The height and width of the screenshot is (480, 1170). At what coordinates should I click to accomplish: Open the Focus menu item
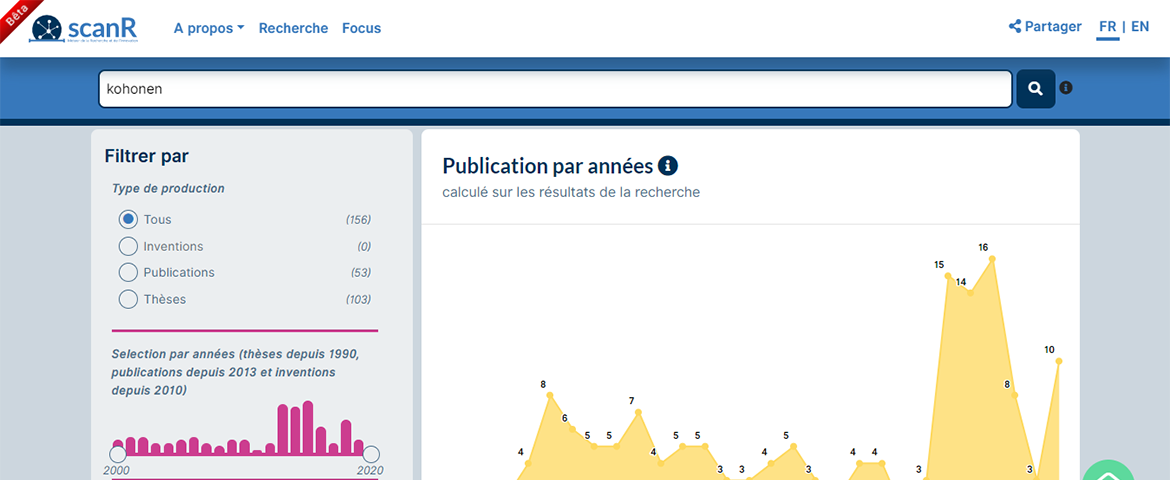point(361,28)
